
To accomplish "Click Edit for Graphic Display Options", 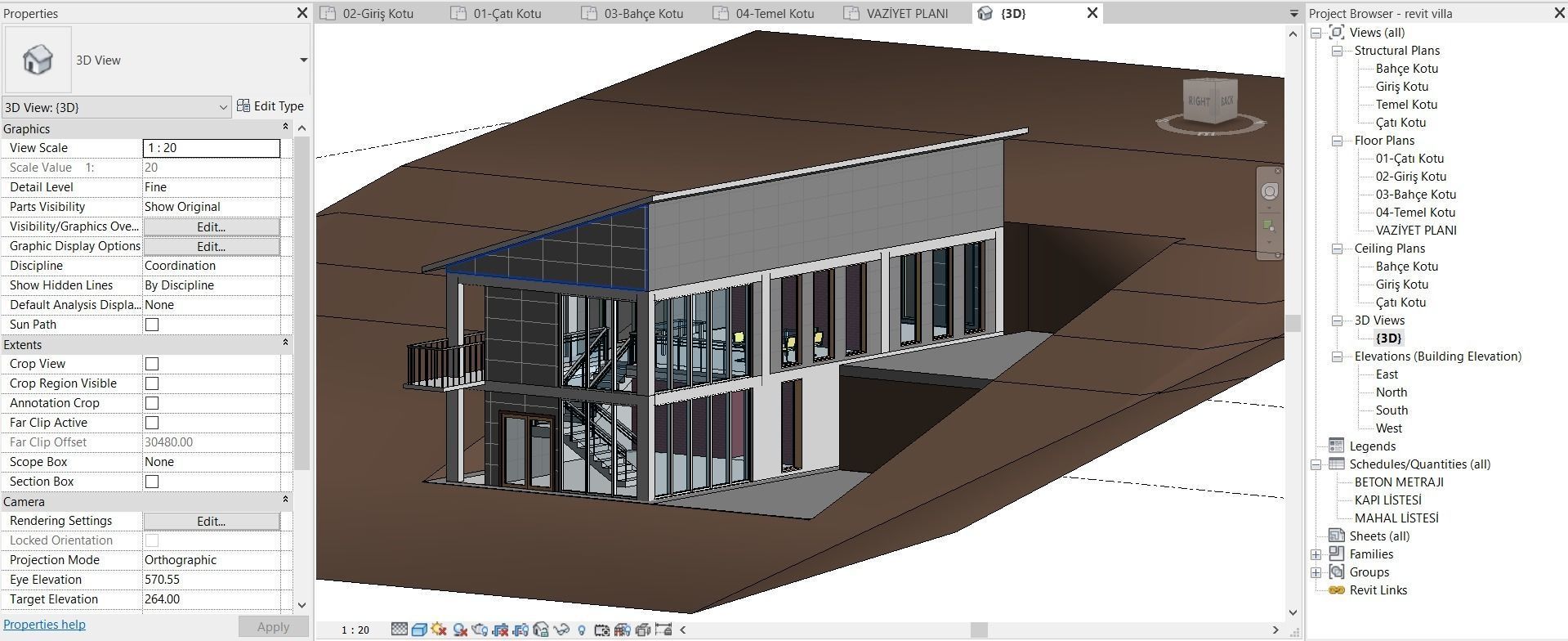I will coord(212,246).
